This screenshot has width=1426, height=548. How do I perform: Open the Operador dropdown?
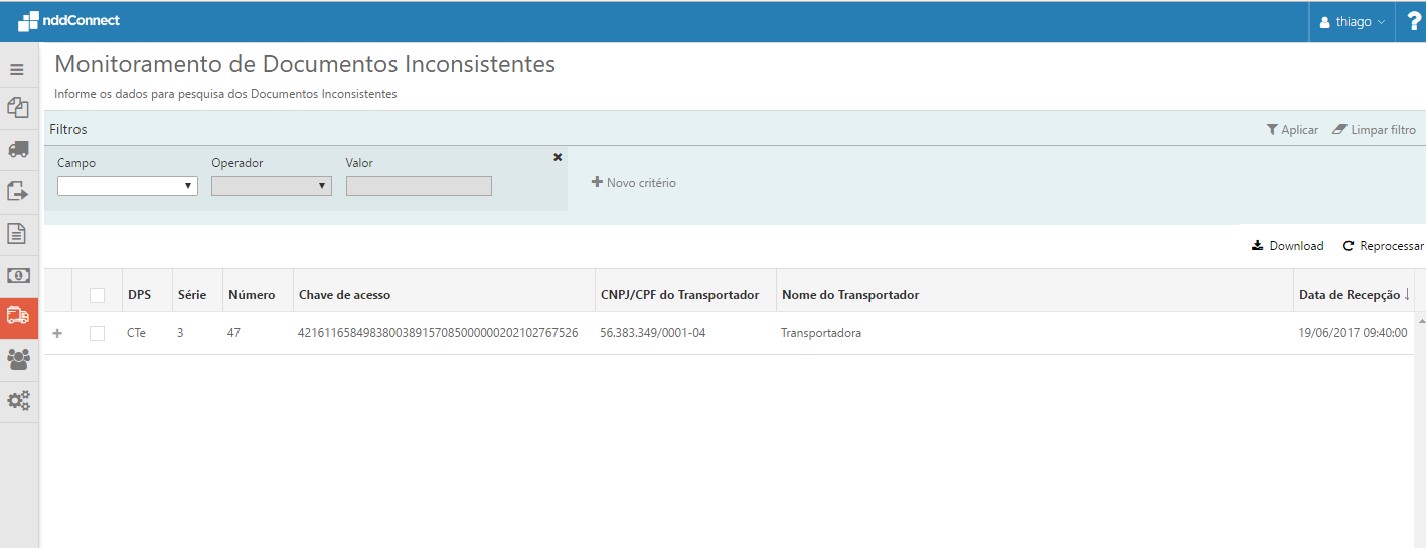(x=271, y=186)
